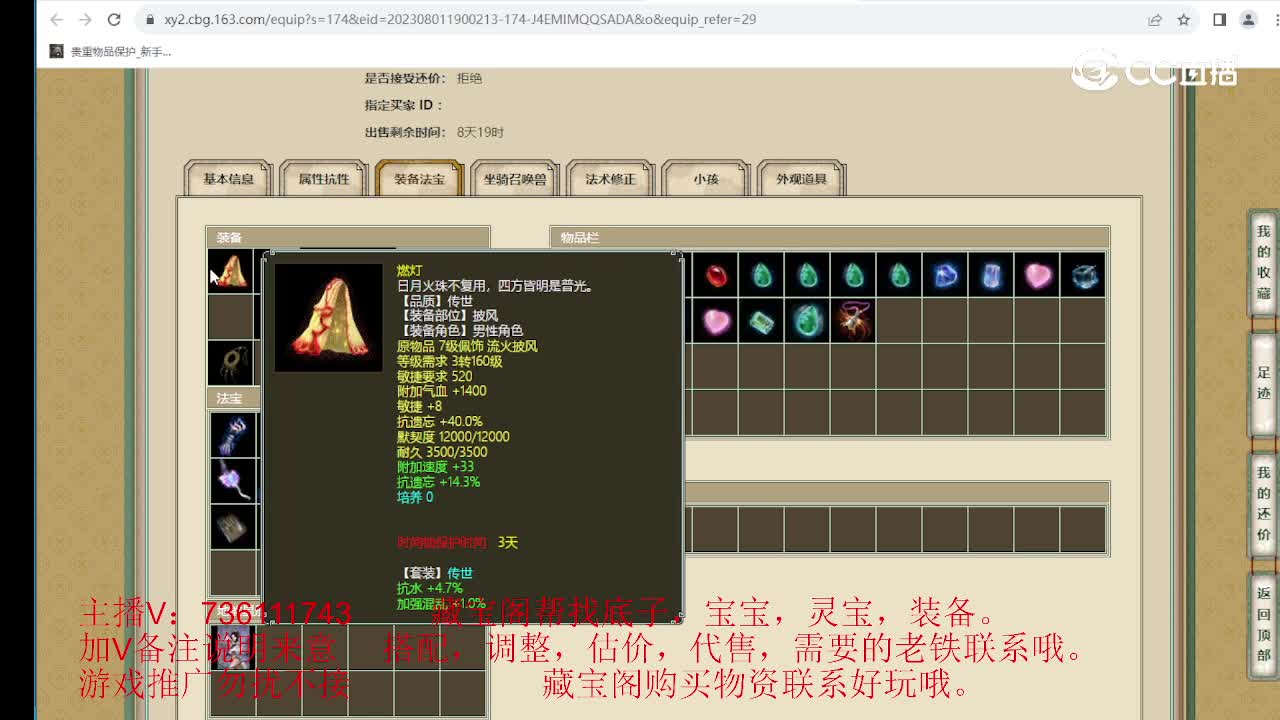
Task: Click the purple whip inventory item
Action: point(853,321)
